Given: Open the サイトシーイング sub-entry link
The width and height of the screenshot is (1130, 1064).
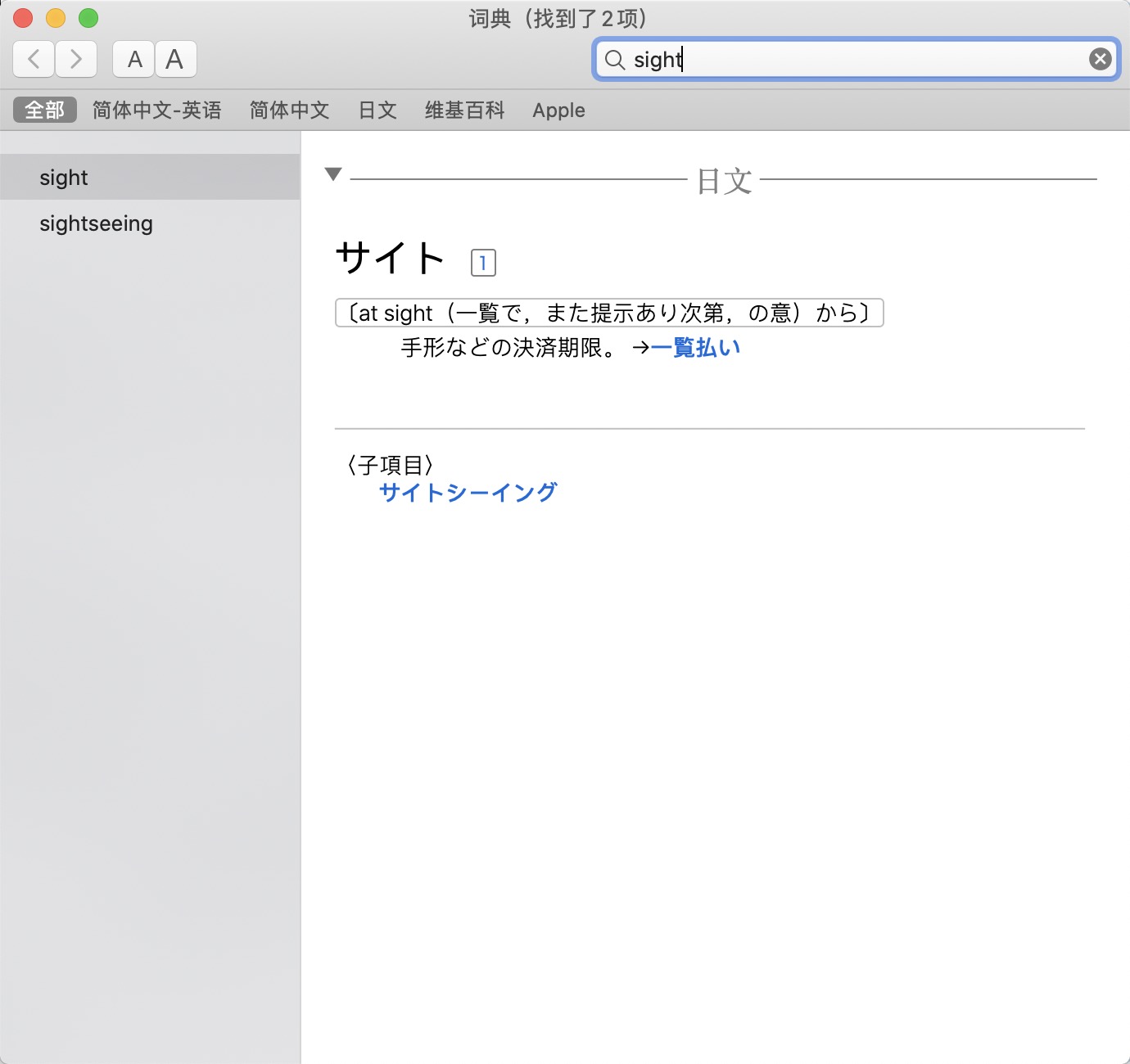Looking at the screenshot, I should pos(468,492).
